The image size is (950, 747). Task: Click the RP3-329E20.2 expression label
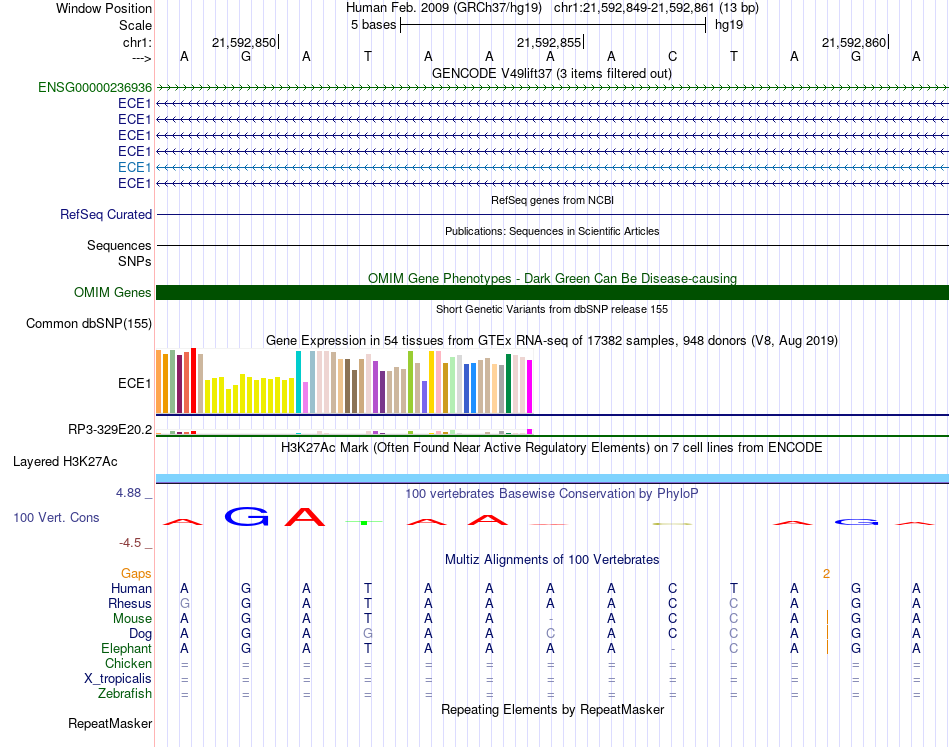tap(110, 430)
